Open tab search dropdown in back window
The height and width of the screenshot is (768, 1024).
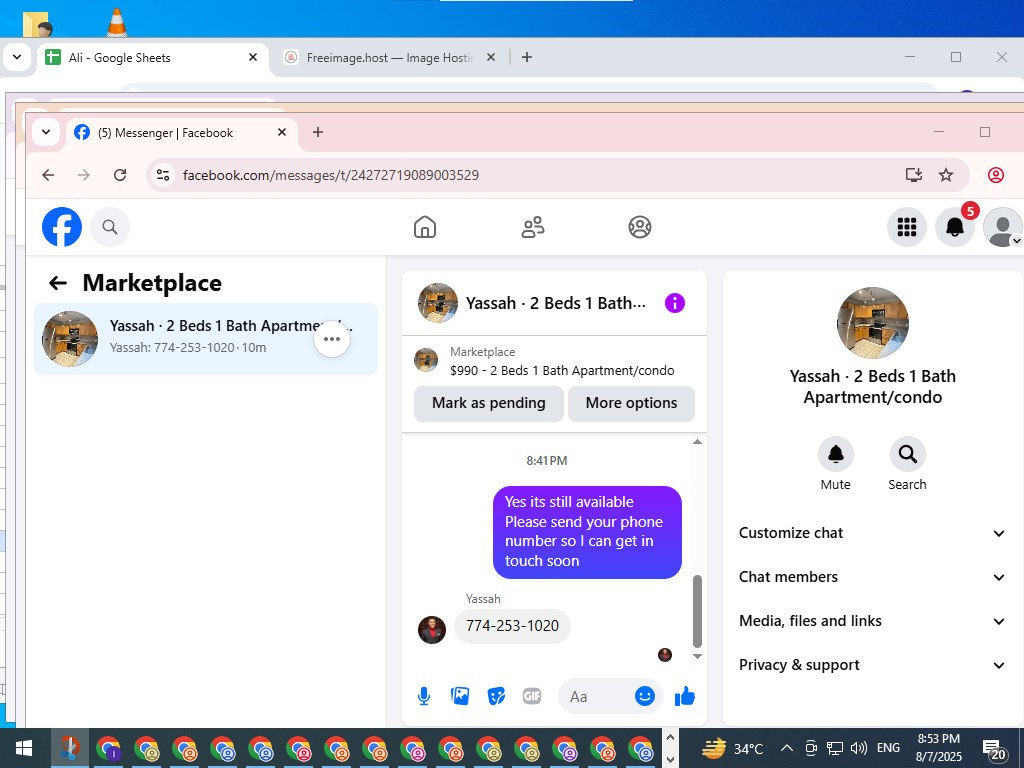pos(17,57)
